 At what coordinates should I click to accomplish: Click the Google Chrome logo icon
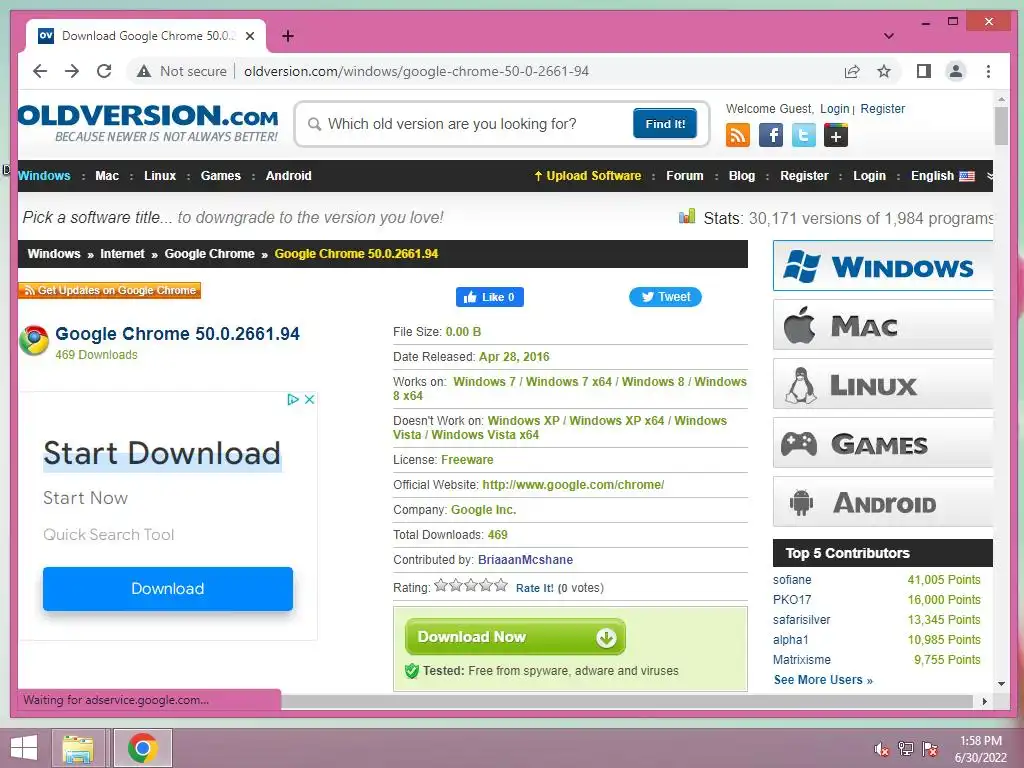click(x=34, y=340)
